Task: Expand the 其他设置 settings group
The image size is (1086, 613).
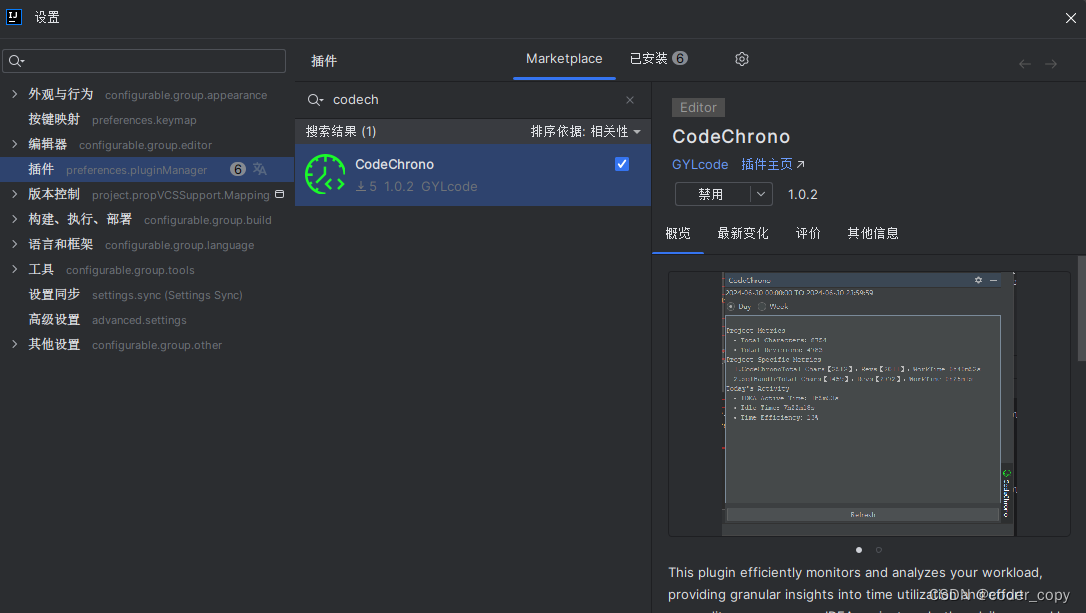Action: (15, 344)
